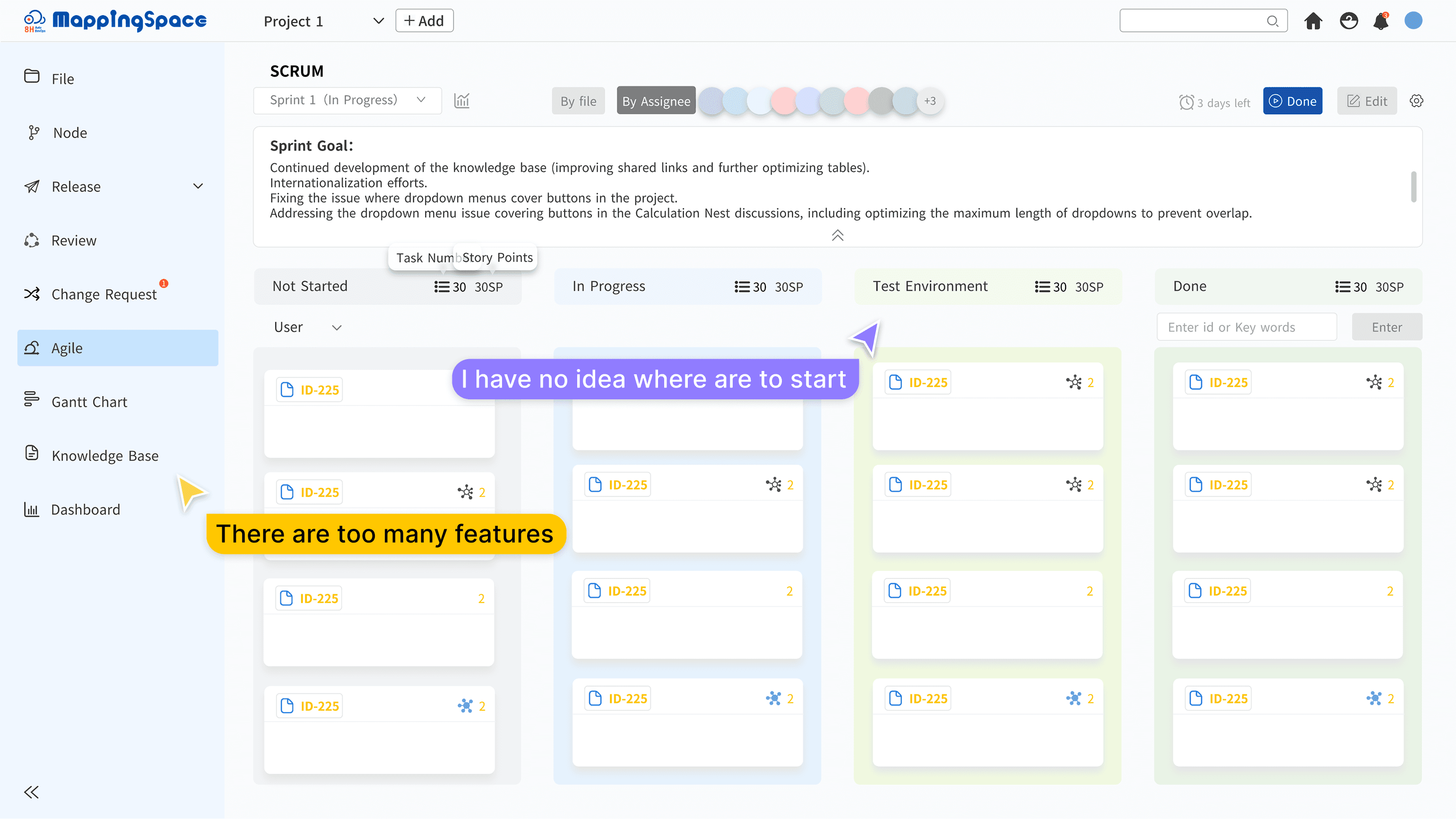Click the home icon in top bar
1456x819 pixels.
tap(1313, 21)
